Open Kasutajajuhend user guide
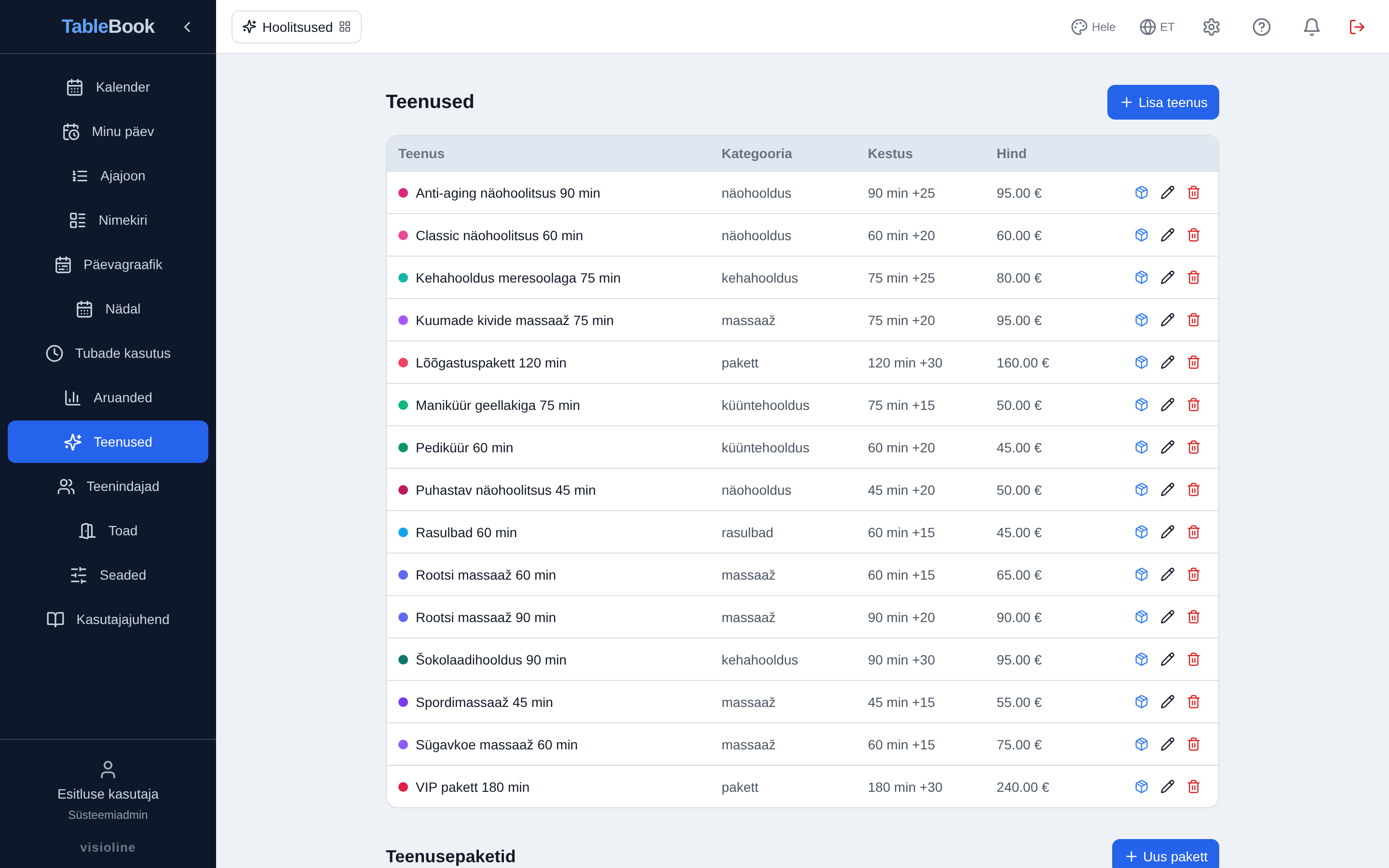Image resolution: width=1389 pixels, height=868 pixels. (x=108, y=620)
